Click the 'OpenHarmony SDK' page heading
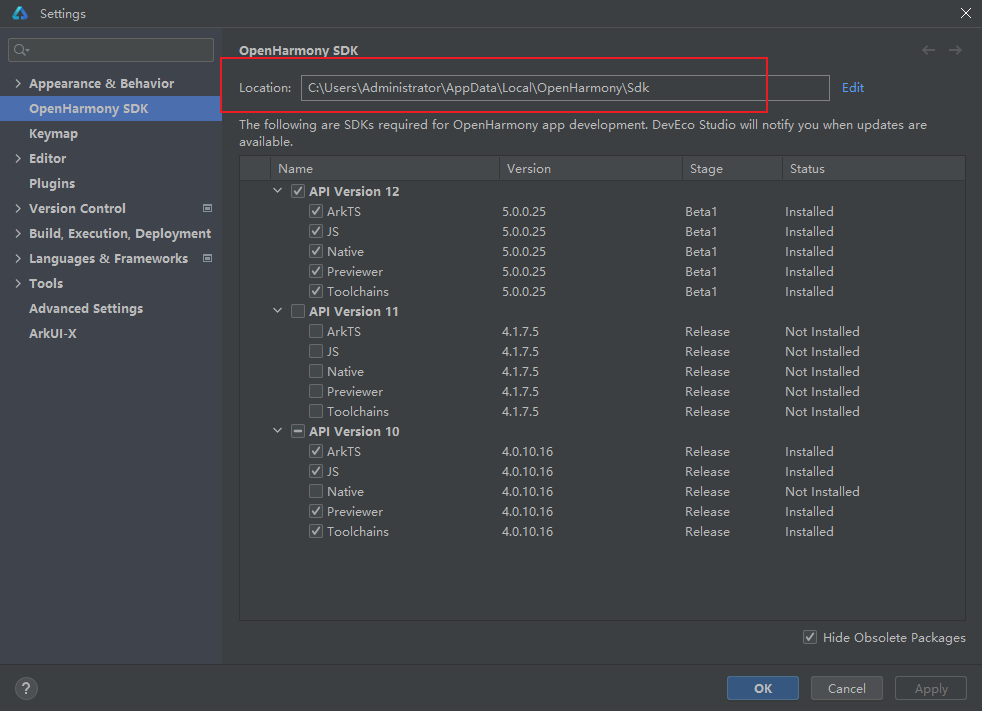The width and height of the screenshot is (982, 711). point(299,51)
